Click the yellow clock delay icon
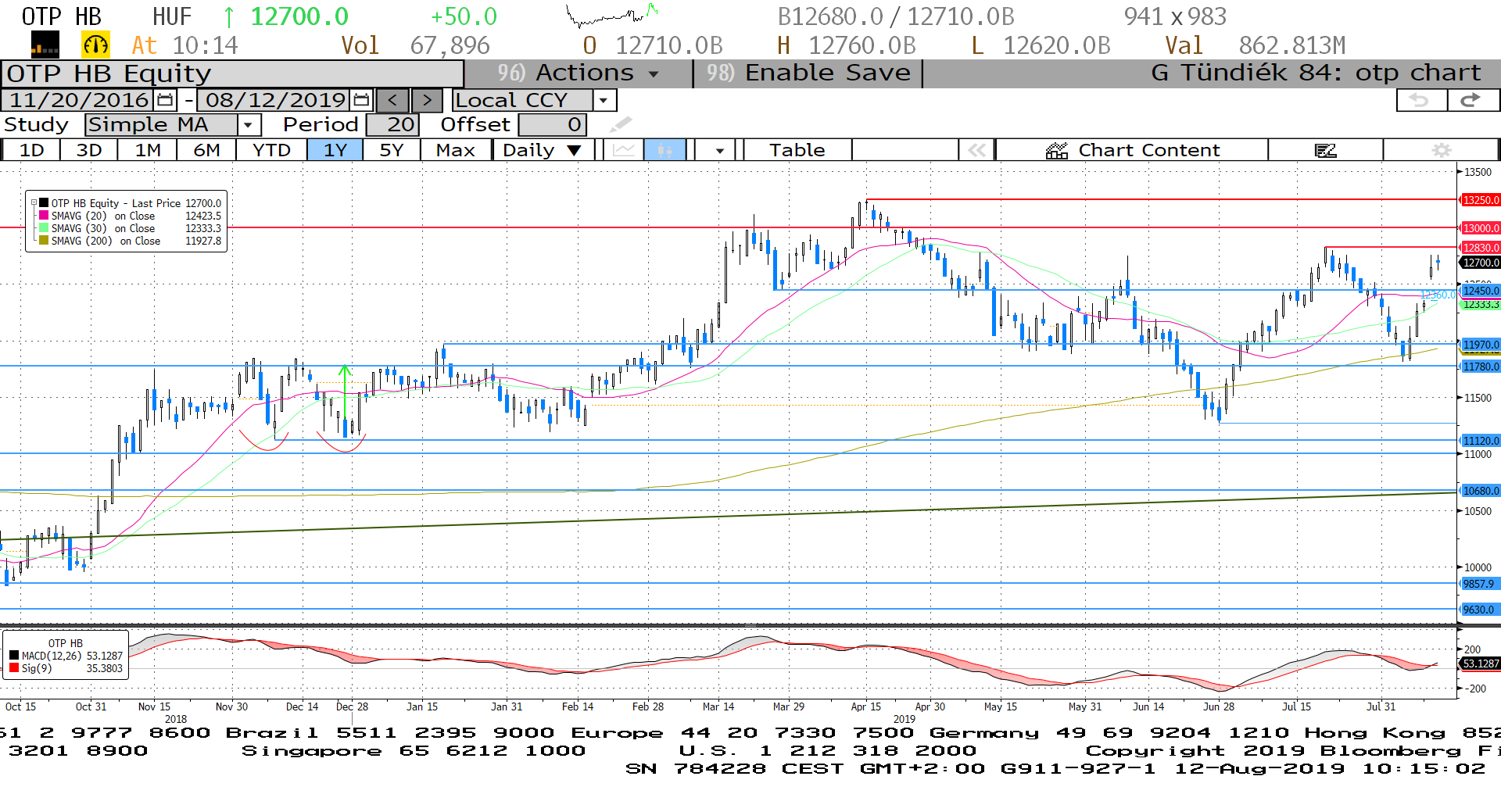1501x812 pixels. (x=96, y=45)
